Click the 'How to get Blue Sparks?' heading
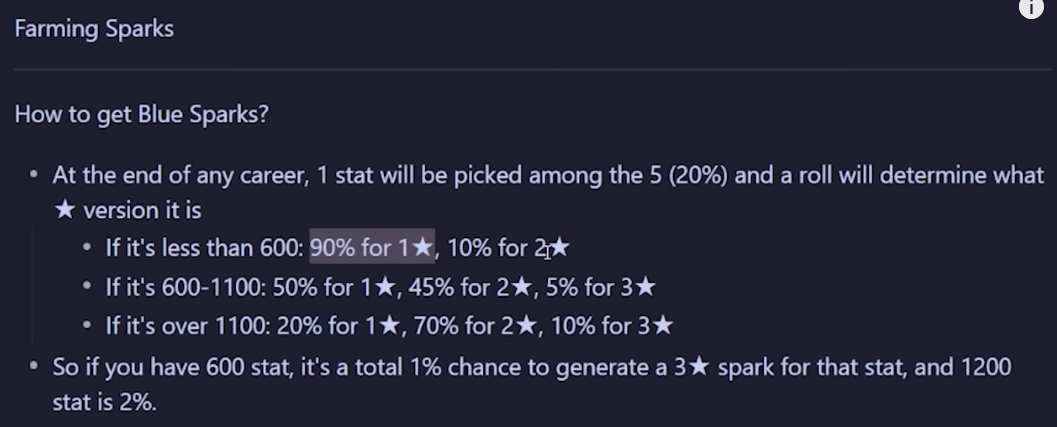This screenshot has height=427, width=1057. point(141,115)
